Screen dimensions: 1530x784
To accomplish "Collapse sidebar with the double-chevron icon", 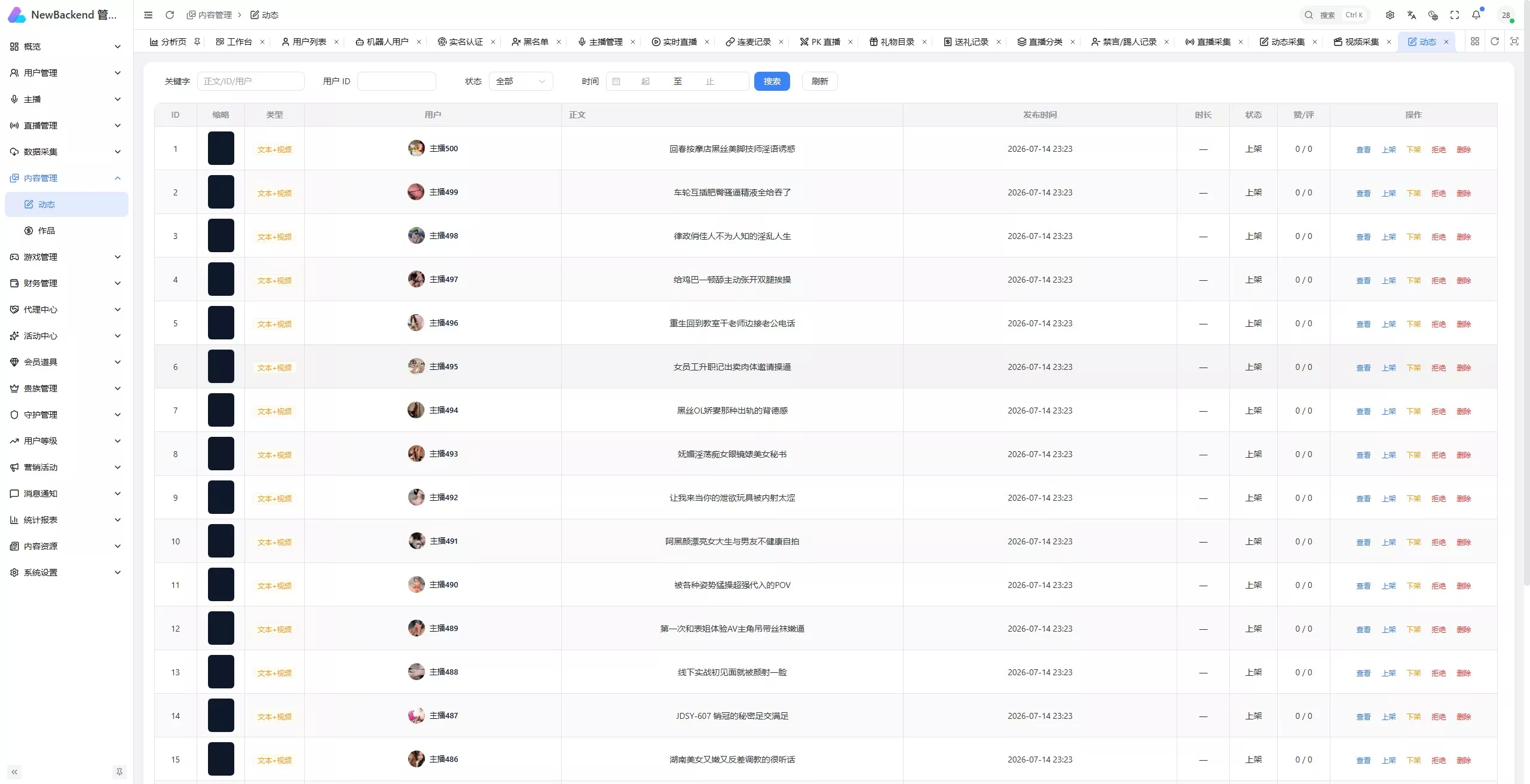I will [14, 772].
